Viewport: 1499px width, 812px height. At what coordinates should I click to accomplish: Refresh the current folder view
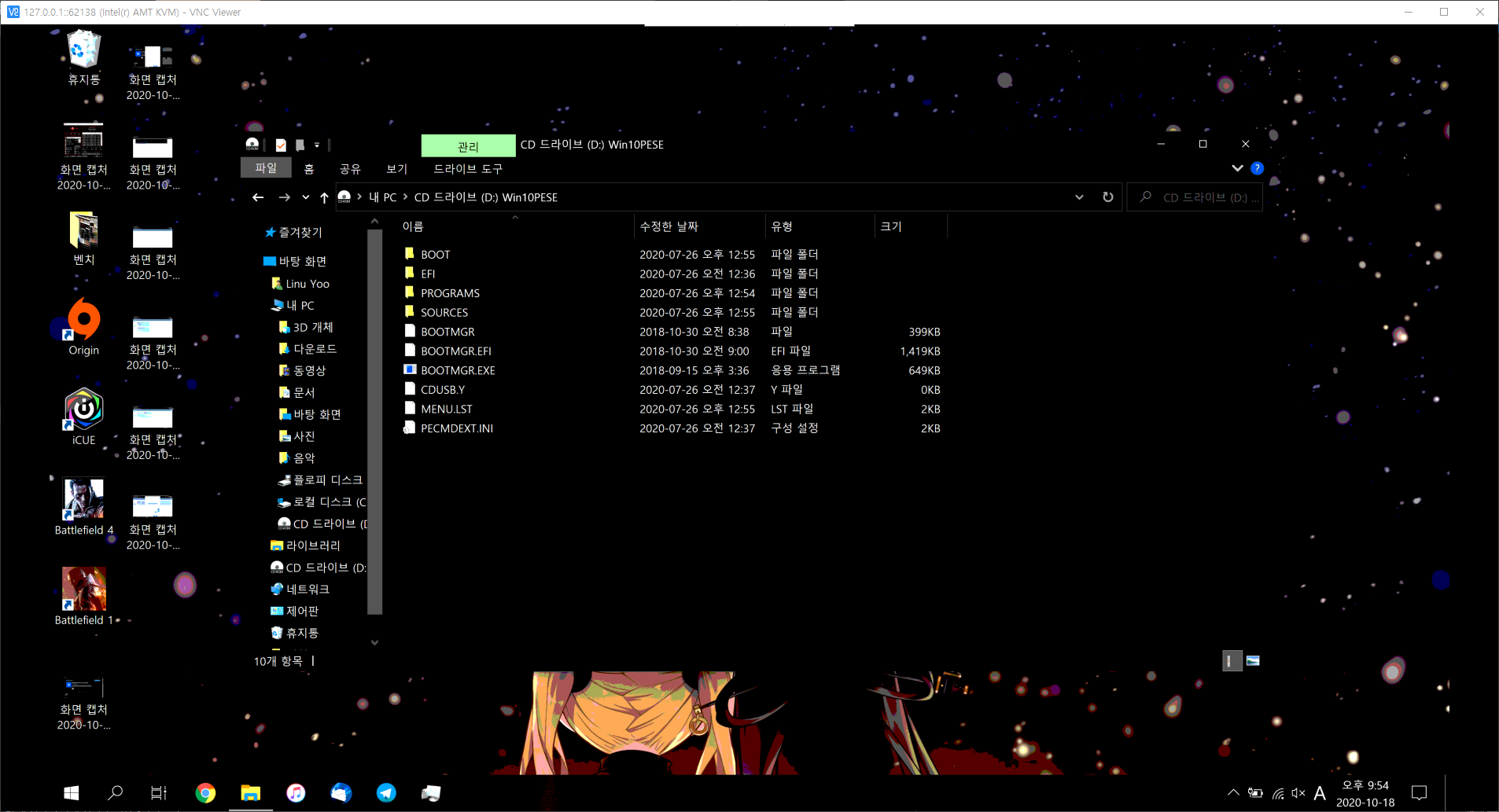click(x=1107, y=197)
